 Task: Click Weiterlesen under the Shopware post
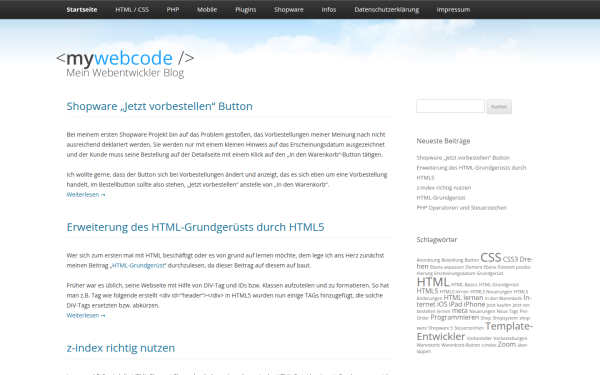[86, 194]
